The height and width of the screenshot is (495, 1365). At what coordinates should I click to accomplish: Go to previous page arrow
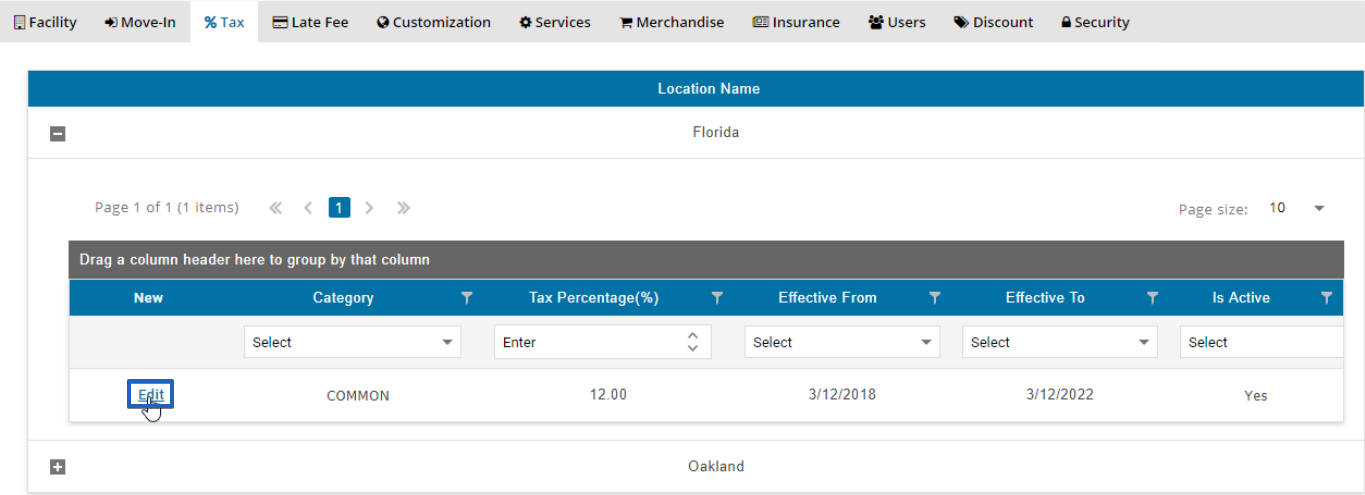[x=308, y=208]
